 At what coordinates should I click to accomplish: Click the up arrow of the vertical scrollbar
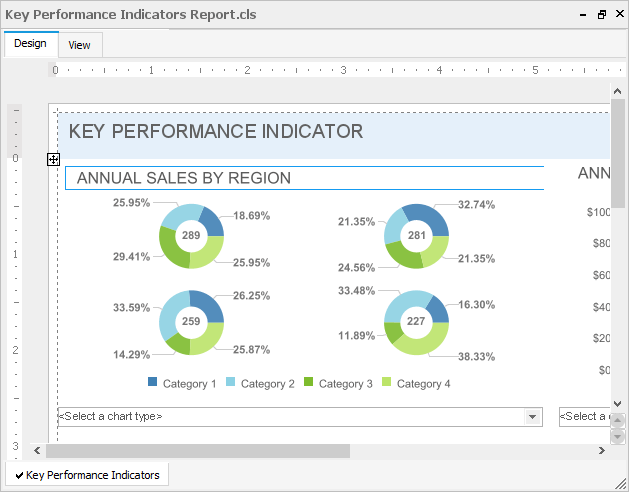coord(617,93)
